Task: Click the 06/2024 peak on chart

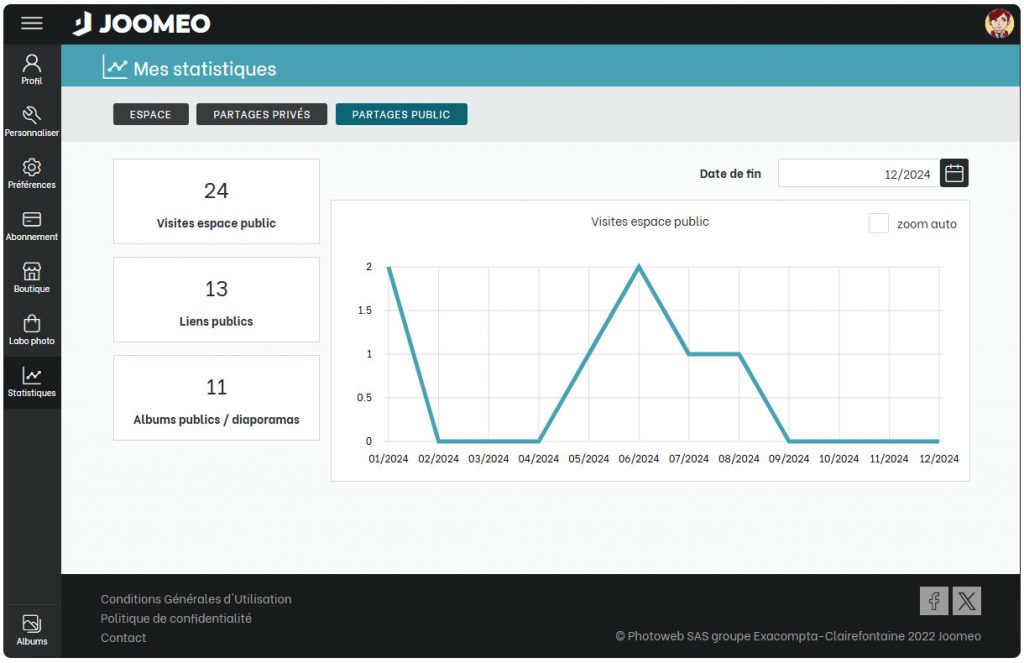Action: point(639,267)
